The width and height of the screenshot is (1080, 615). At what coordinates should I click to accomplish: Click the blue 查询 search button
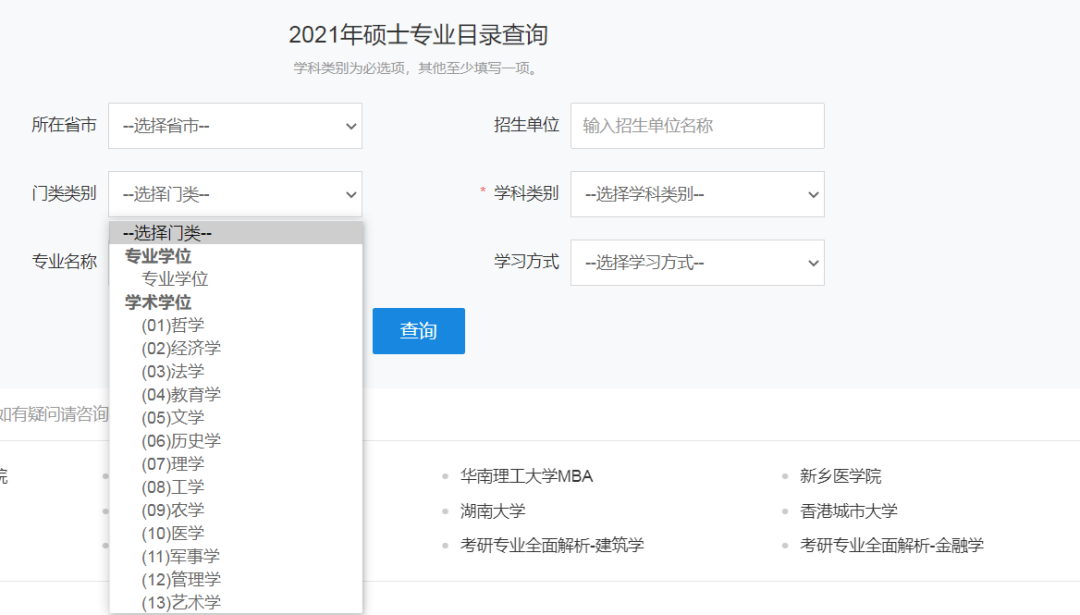click(x=418, y=330)
